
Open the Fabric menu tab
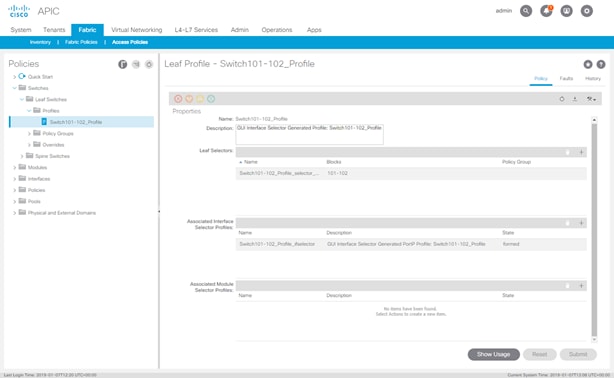tap(87, 30)
